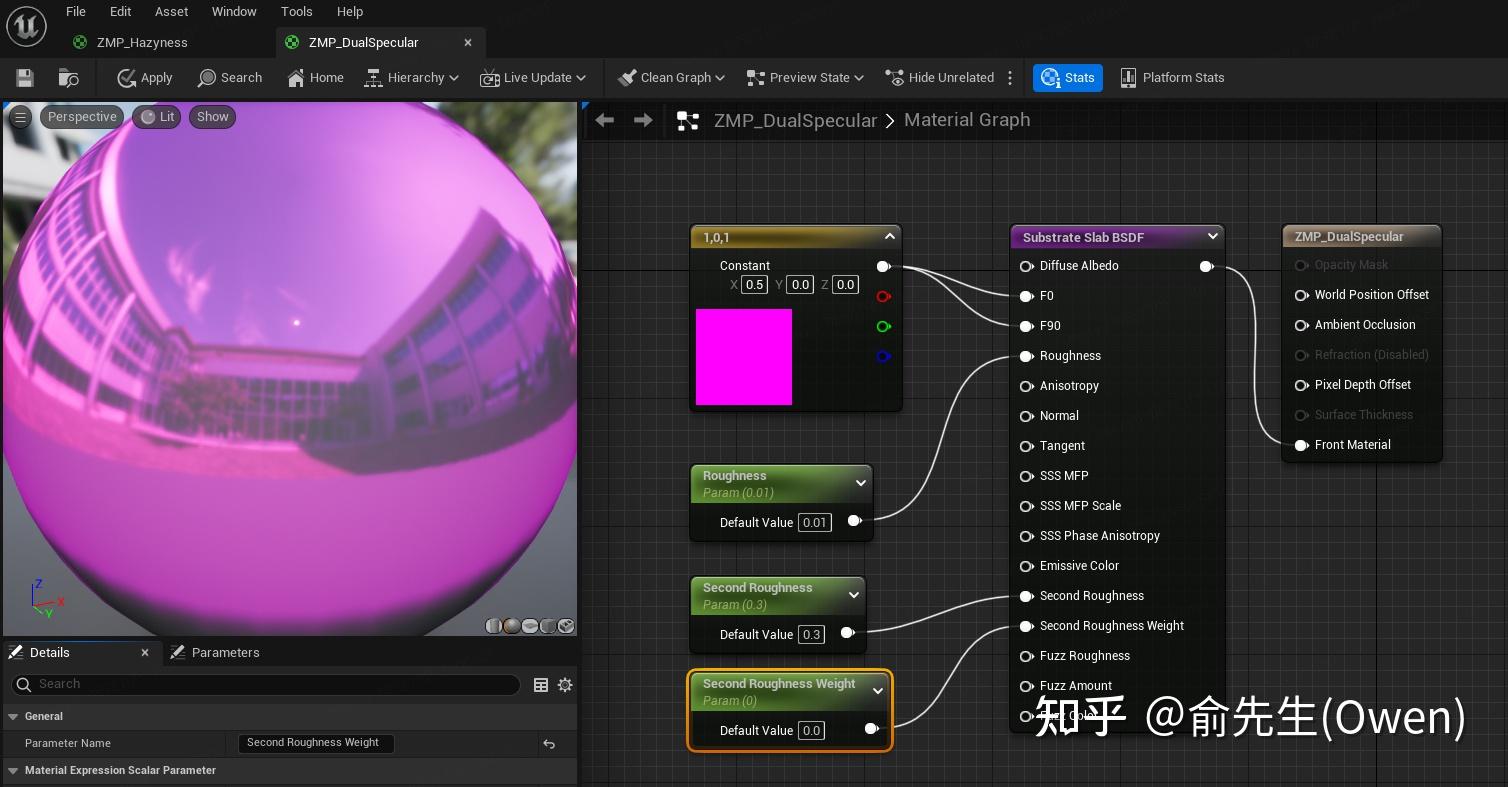1508x787 pixels.
Task: Switch to the ZMP_Hazyness tab
Action: pyautogui.click(x=141, y=42)
